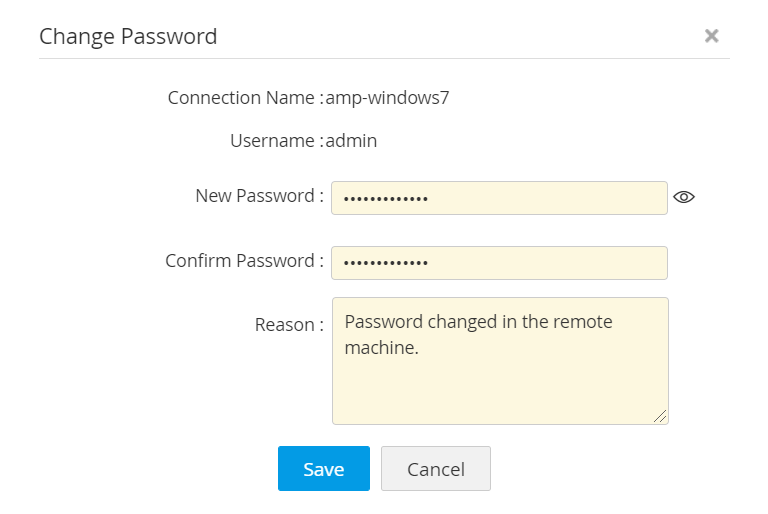Viewport: 768px width, 514px height.
Task: Click the "Connection Name :" label
Action: tap(245, 98)
